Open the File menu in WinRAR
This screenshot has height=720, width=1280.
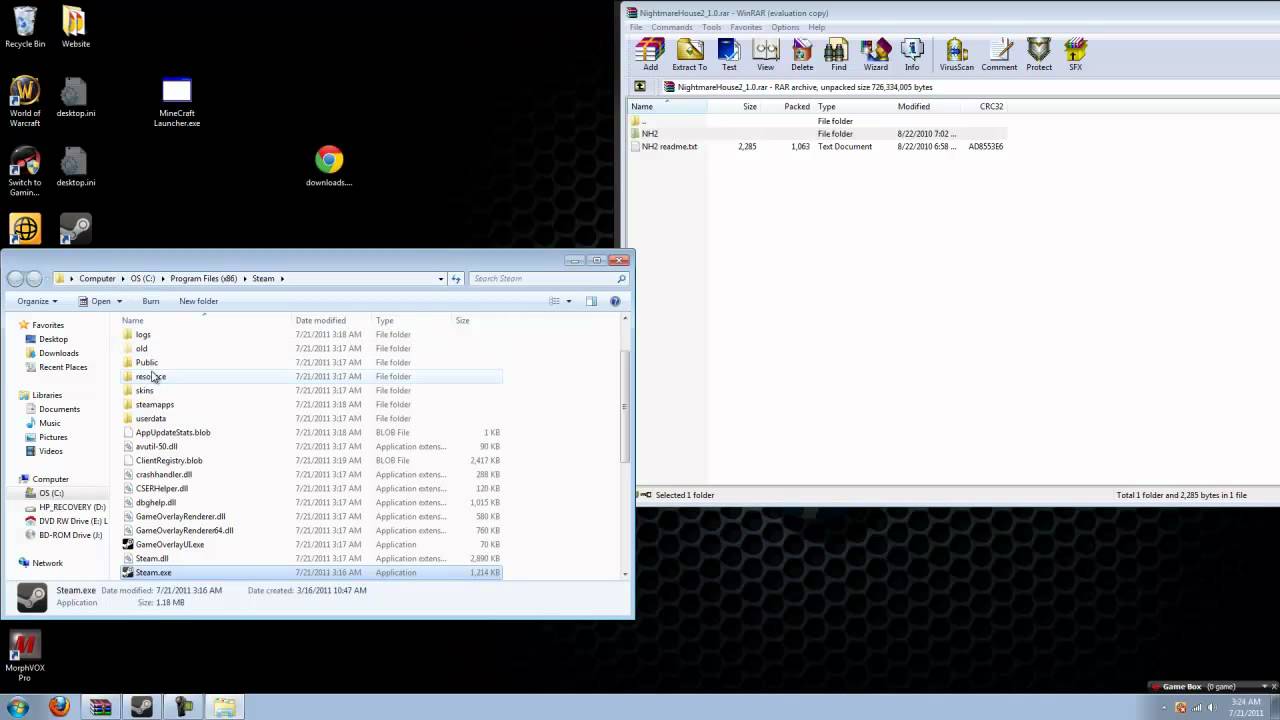[636, 27]
